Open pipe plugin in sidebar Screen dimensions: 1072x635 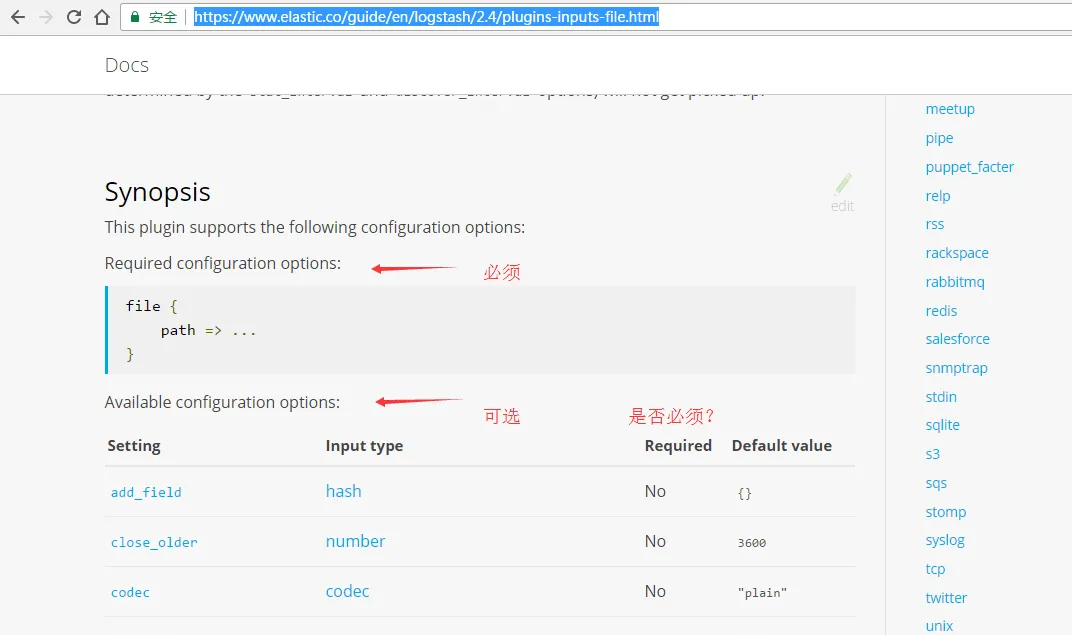(x=939, y=138)
